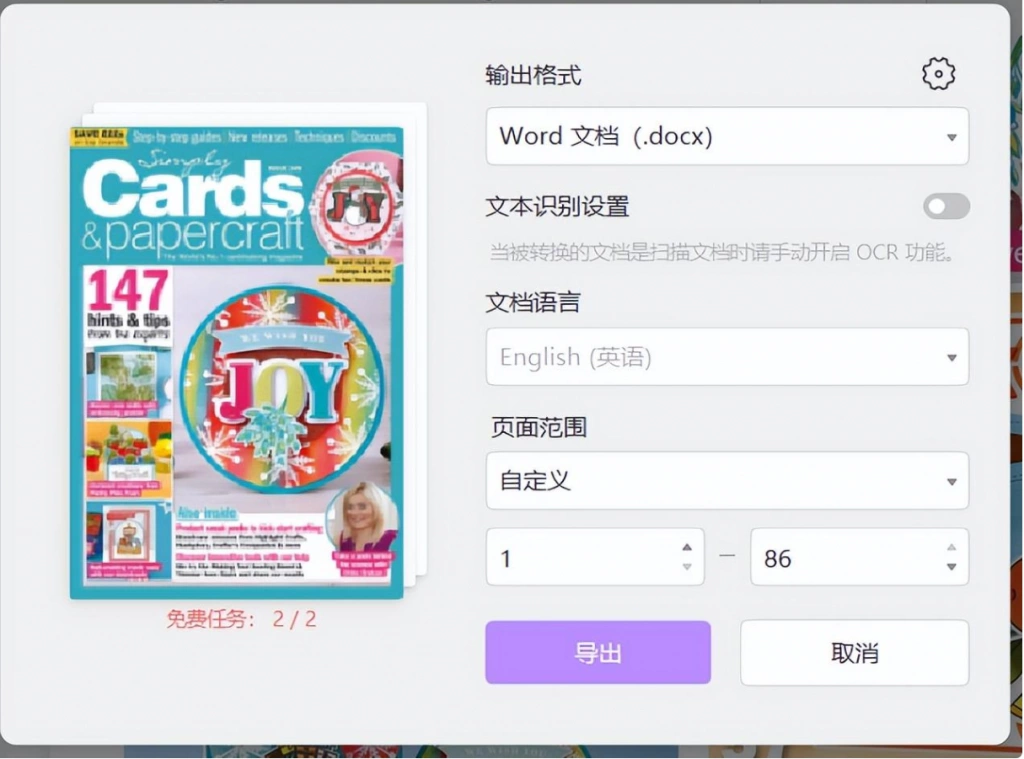1024x759 pixels.
Task: Toggle the 文本识别设置 OCR switch
Action: pyautogui.click(x=946, y=206)
